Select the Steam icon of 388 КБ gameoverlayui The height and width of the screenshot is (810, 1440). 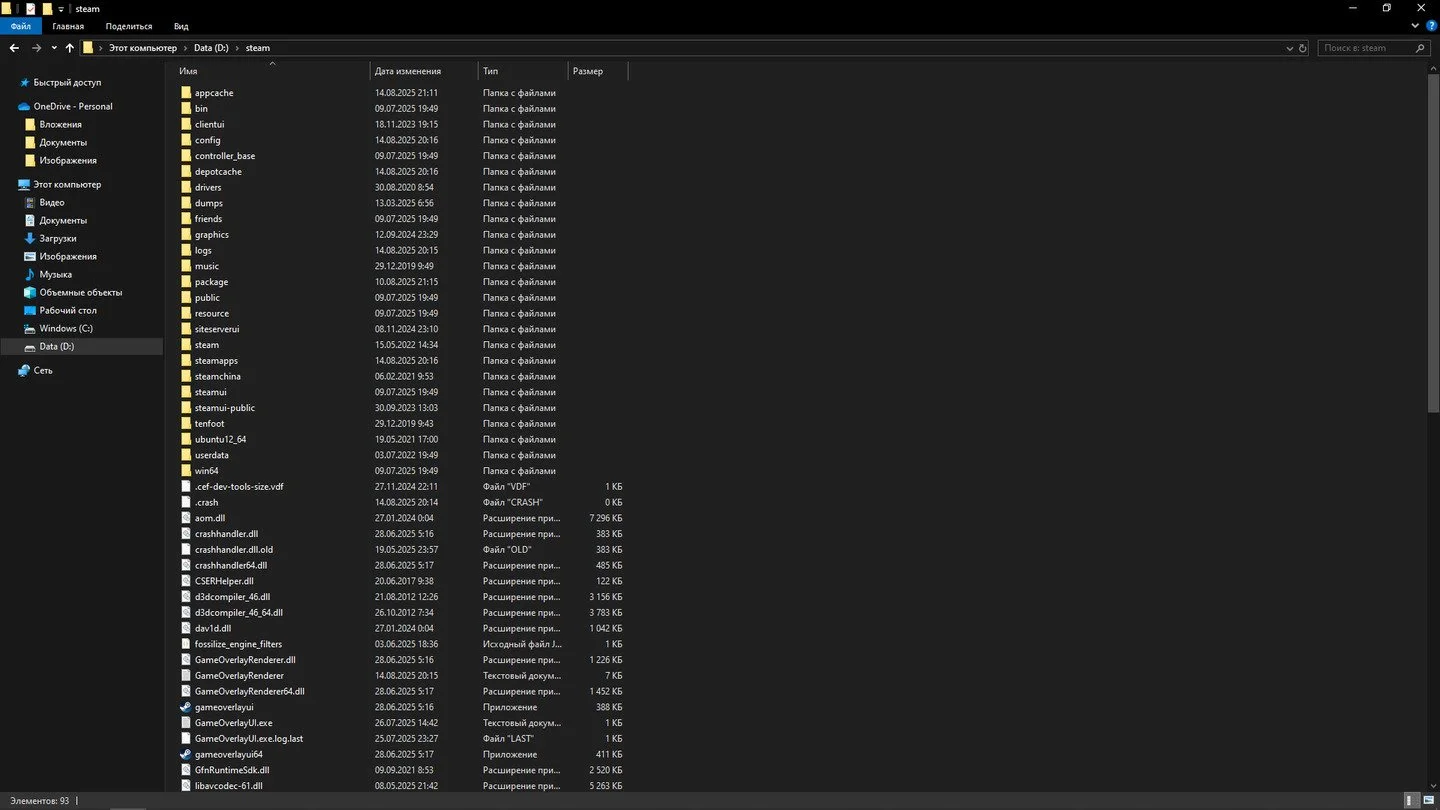pyautogui.click(x=185, y=707)
